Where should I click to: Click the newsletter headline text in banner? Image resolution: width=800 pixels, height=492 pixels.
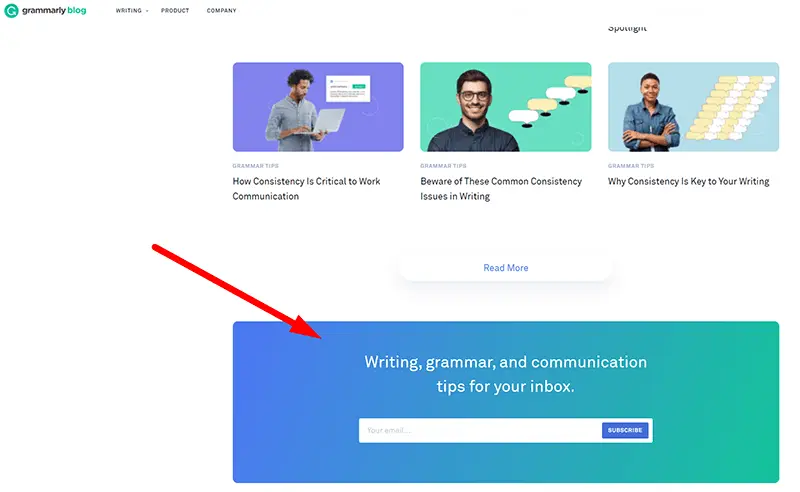506,374
